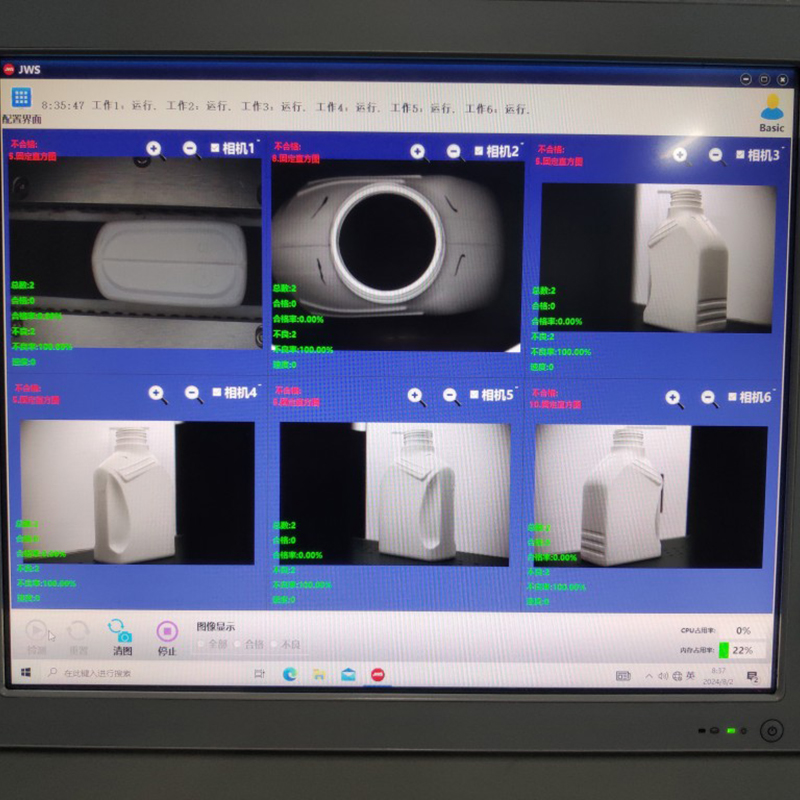This screenshot has height=800, width=800.
Task: Click the 合格率:0.00% text in 相机5 panel
Action: click(x=298, y=555)
